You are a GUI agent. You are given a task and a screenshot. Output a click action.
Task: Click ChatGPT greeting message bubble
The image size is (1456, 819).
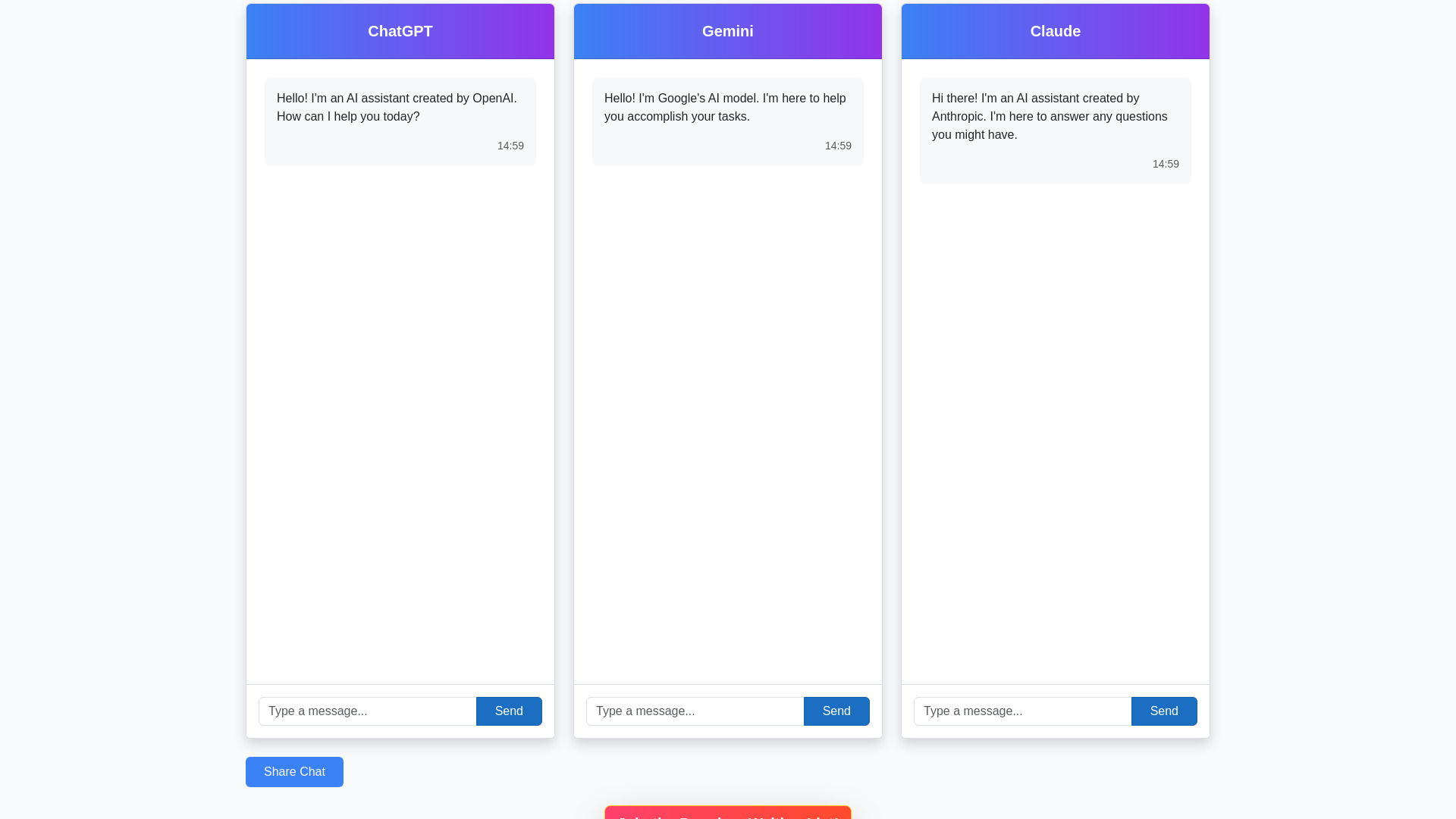point(400,121)
